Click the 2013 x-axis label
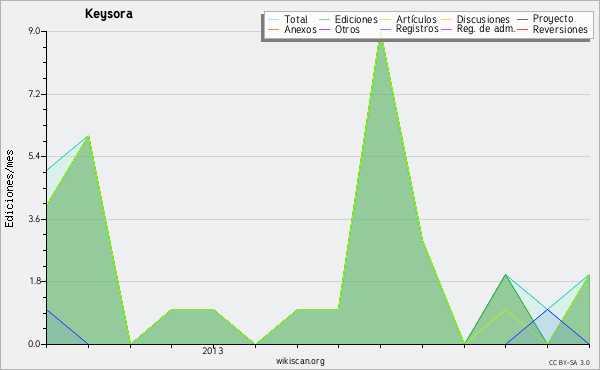Screen dimensions: 600x370 coord(213,351)
